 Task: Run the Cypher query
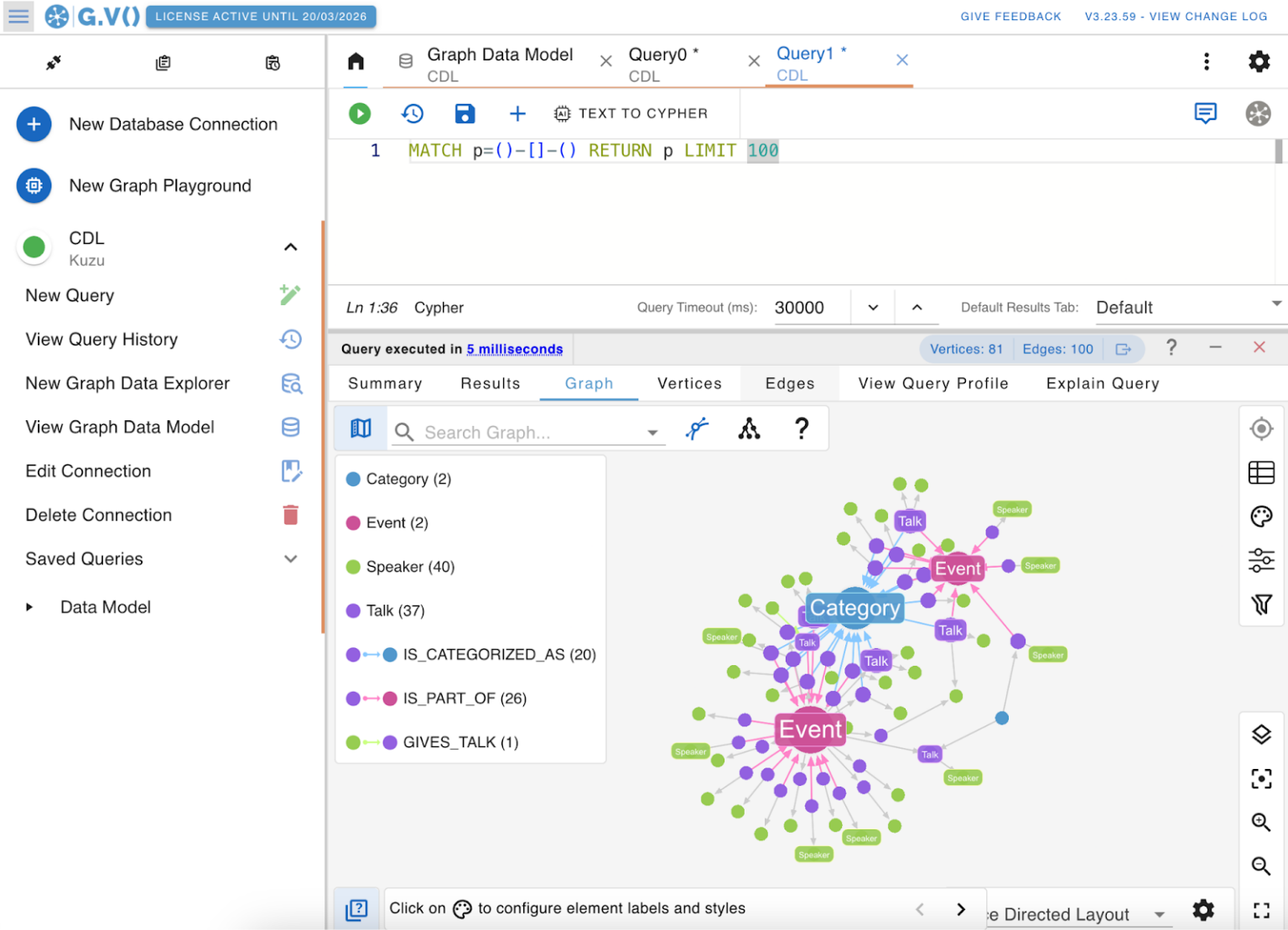point(359,113)
